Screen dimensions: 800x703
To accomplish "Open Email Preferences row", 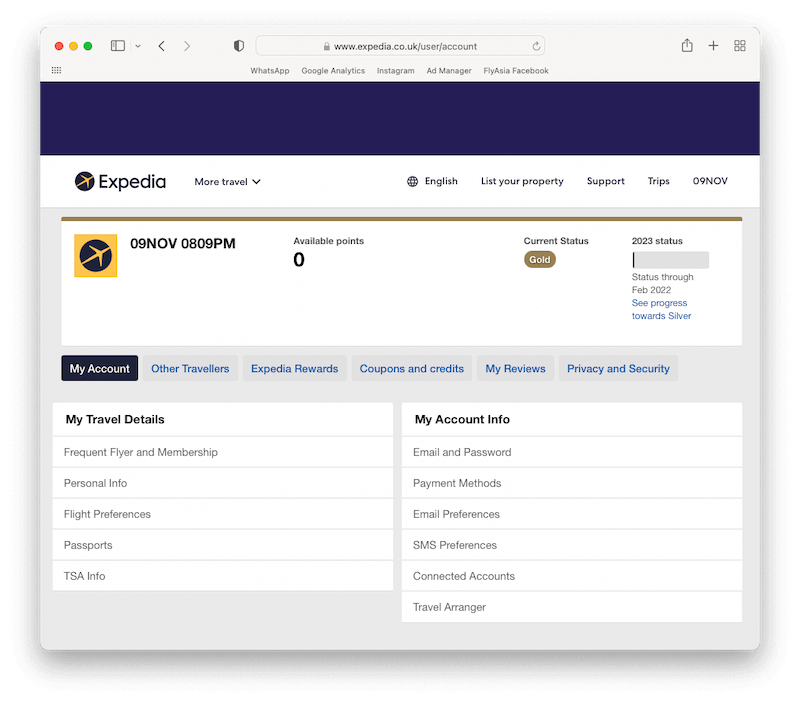I will pyautogui.click(x=571, y=514).
